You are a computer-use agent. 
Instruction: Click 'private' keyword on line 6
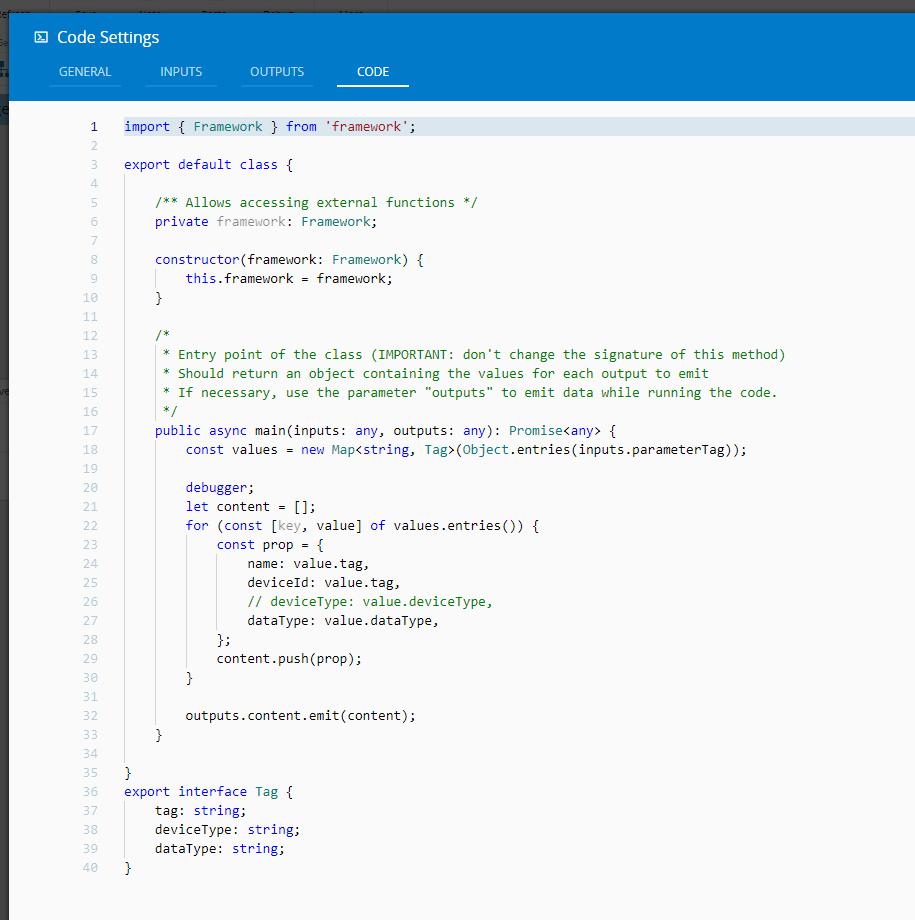181,222
